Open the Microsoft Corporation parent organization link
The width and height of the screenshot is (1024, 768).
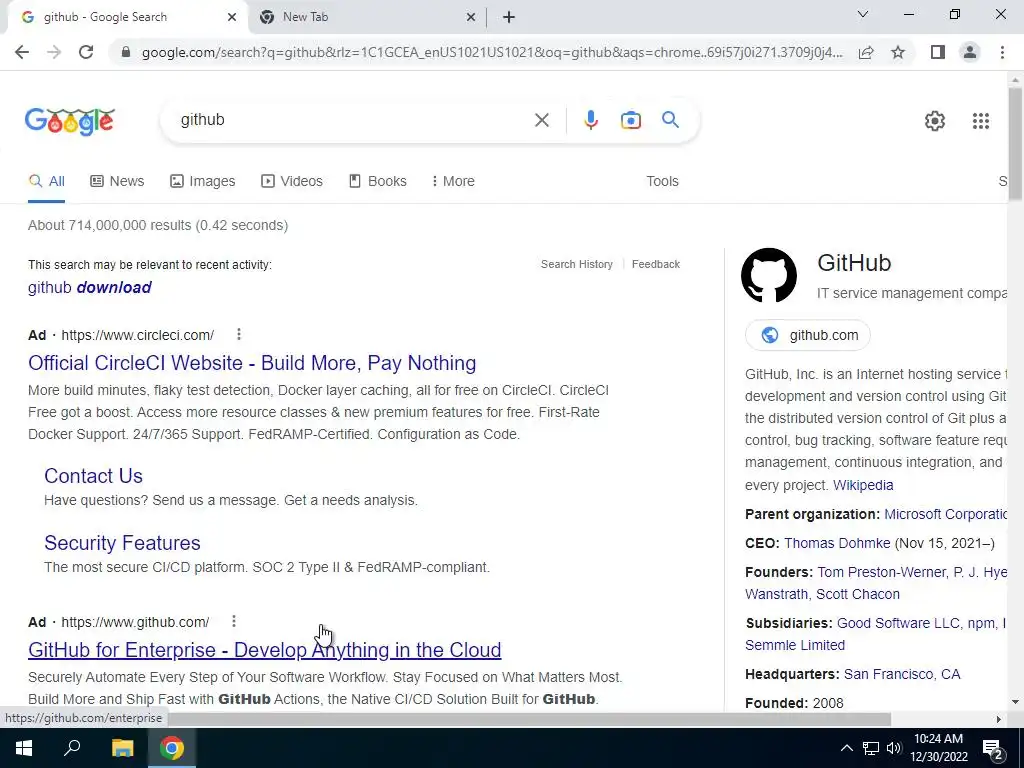(x=946, y=514)
